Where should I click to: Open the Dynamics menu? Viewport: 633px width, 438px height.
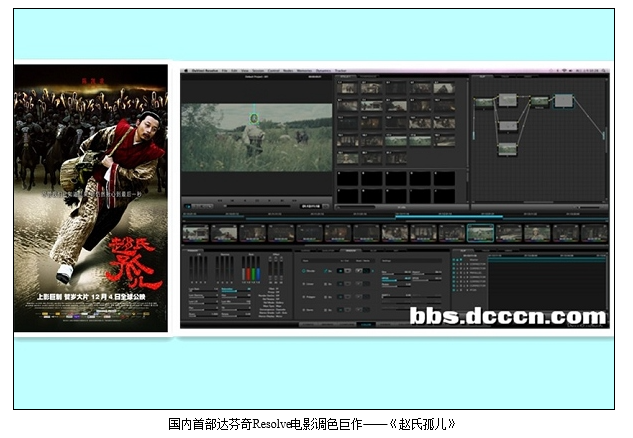click(x=323, y=71)
